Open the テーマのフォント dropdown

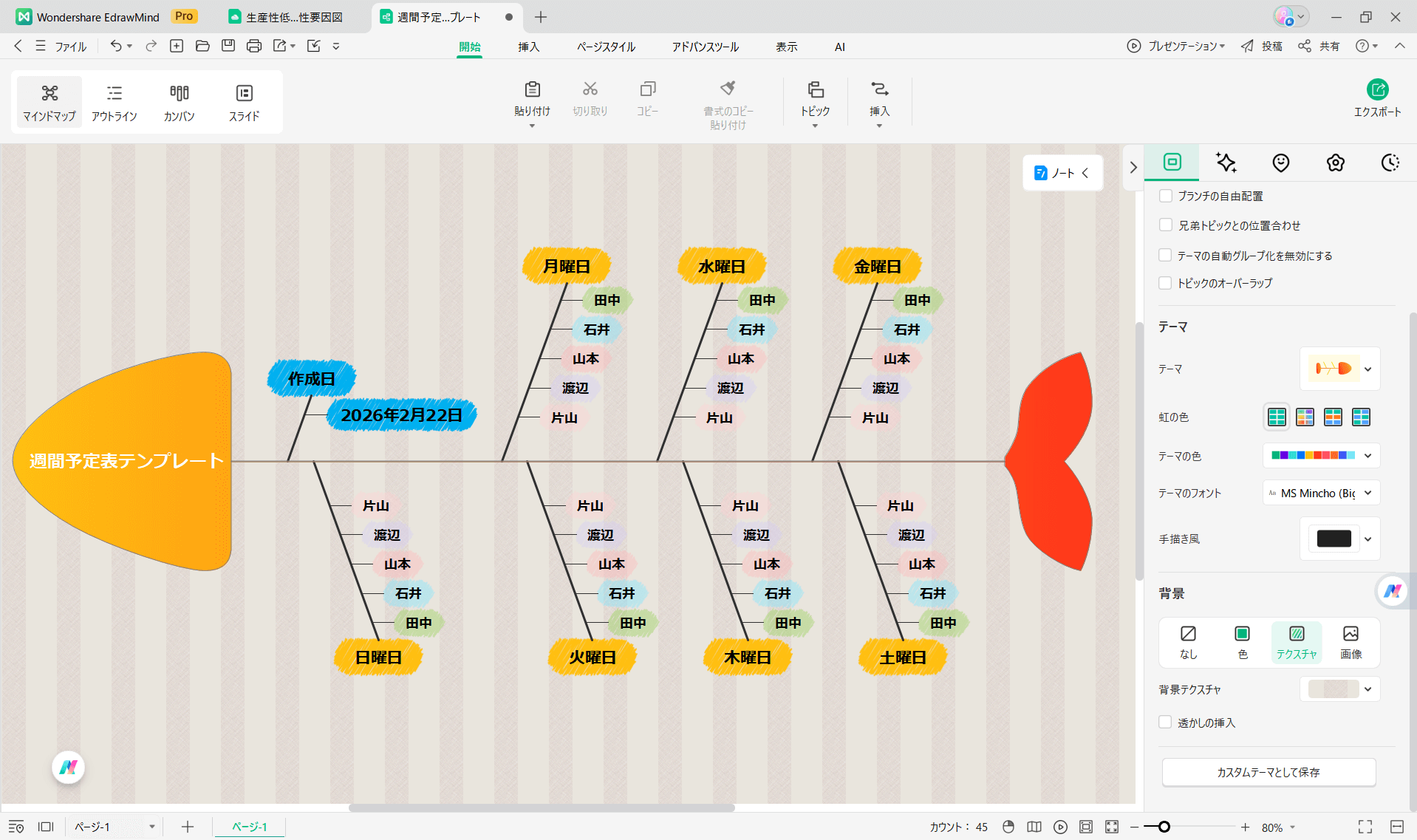(x=1321, y=493)
